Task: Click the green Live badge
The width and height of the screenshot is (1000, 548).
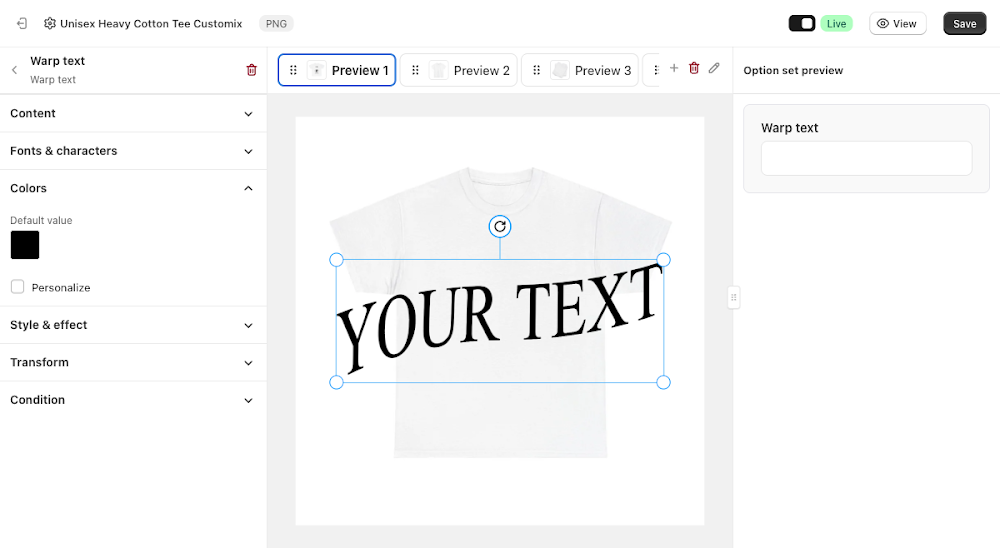Action: pyautogui.click(x=836, y=24)
